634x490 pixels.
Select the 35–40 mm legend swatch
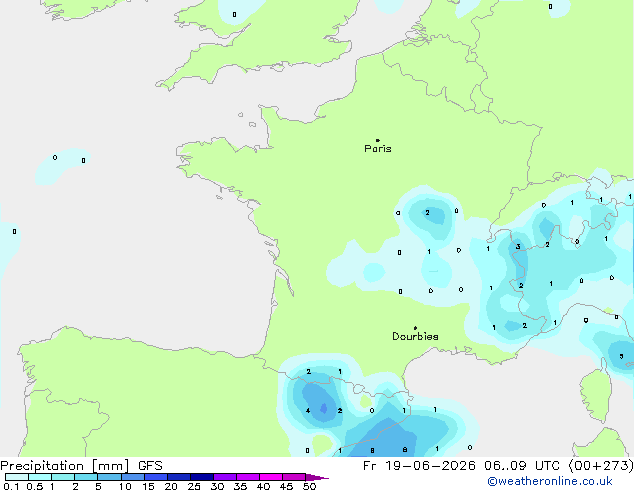point(248,477)
